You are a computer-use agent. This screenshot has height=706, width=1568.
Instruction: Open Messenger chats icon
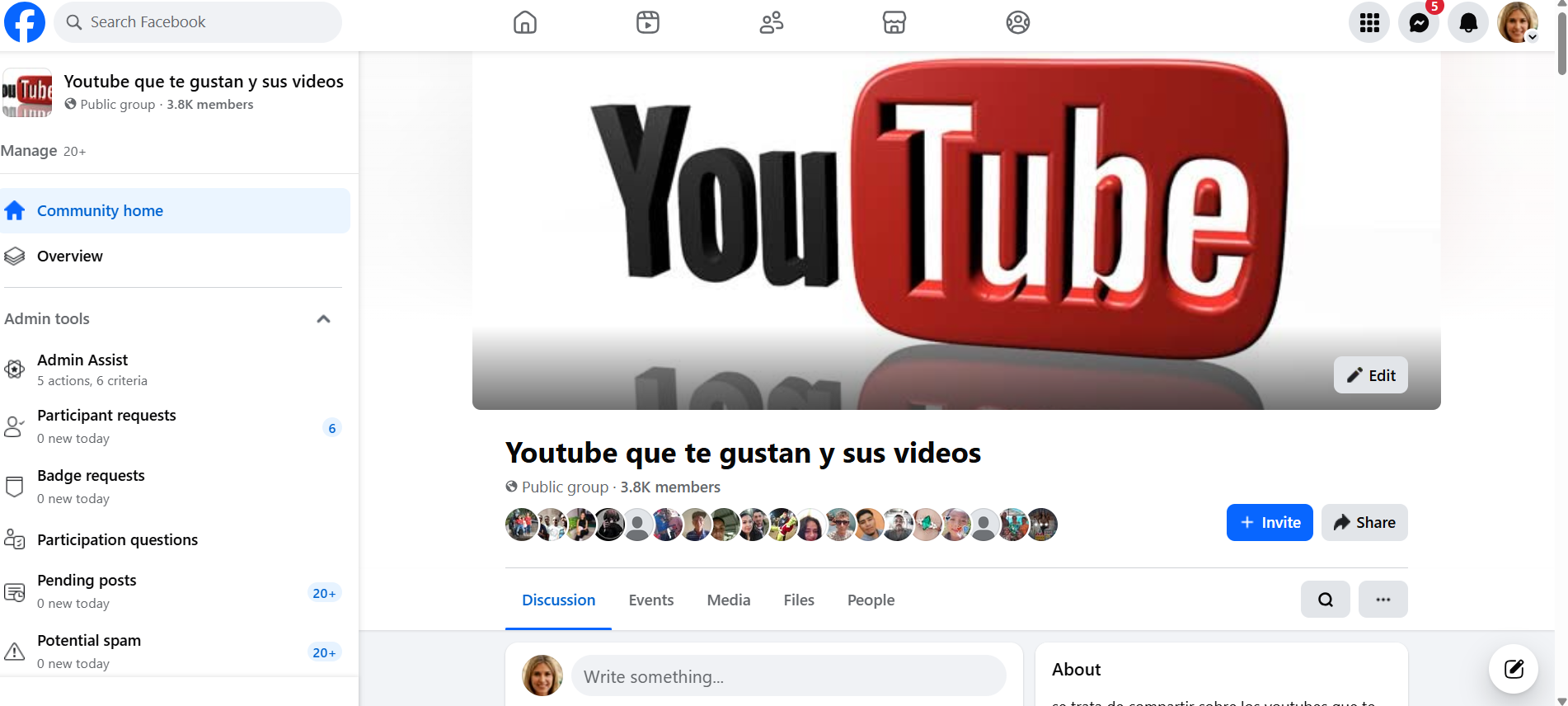coord(1419,22)
